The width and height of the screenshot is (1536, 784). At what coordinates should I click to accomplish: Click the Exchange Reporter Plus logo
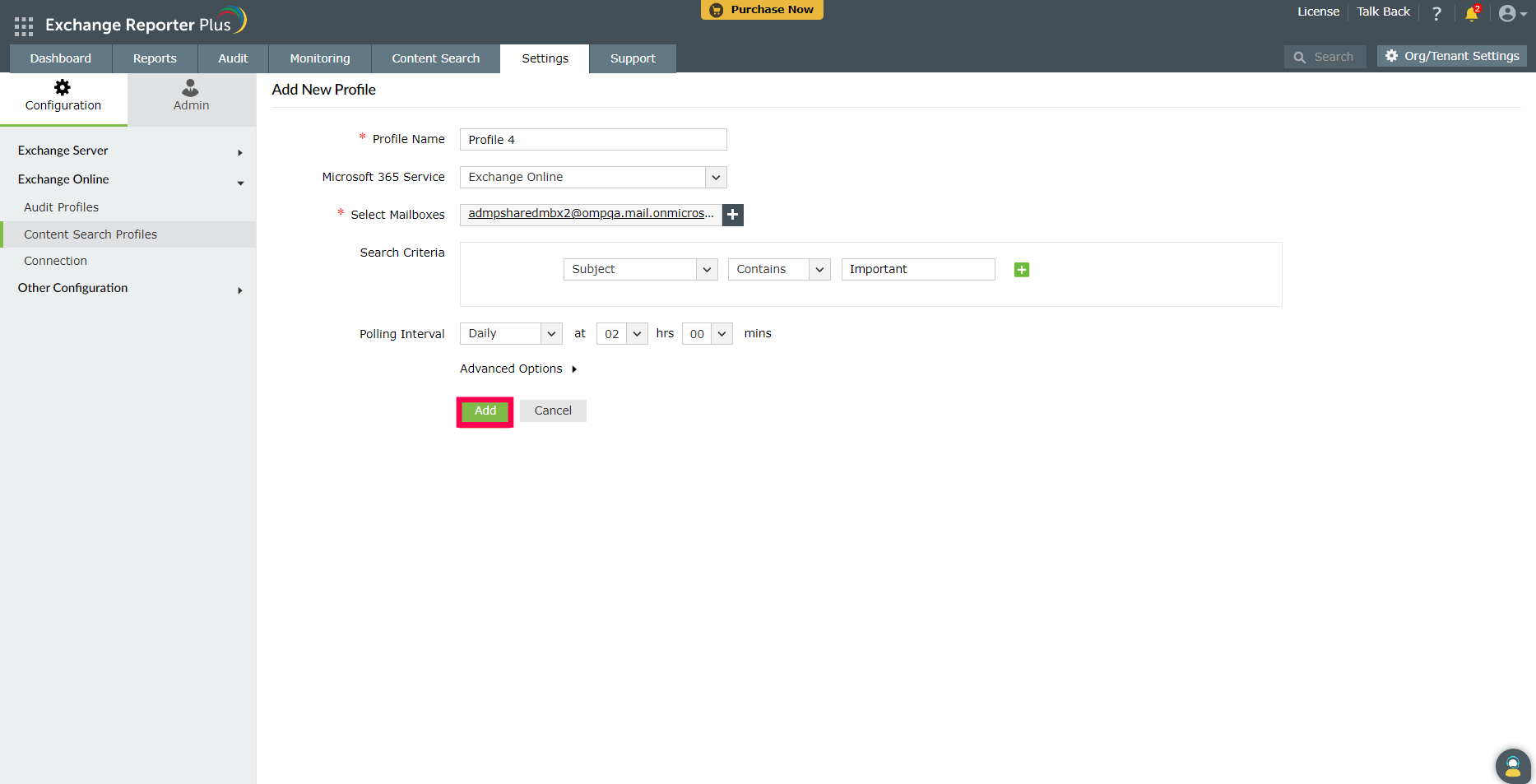[x=146, y=22]
